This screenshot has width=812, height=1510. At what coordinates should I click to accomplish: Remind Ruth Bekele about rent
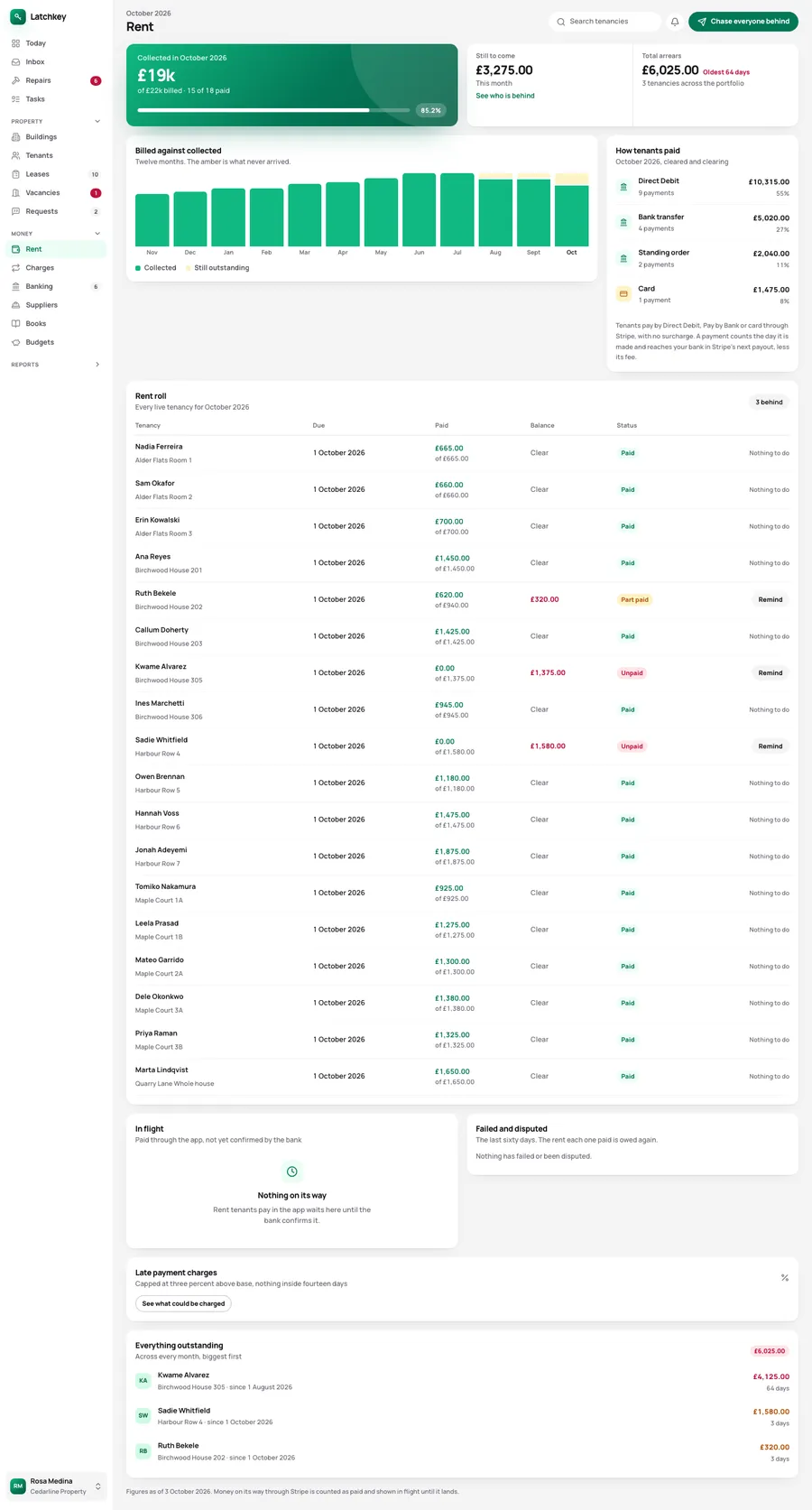[770, 599]
